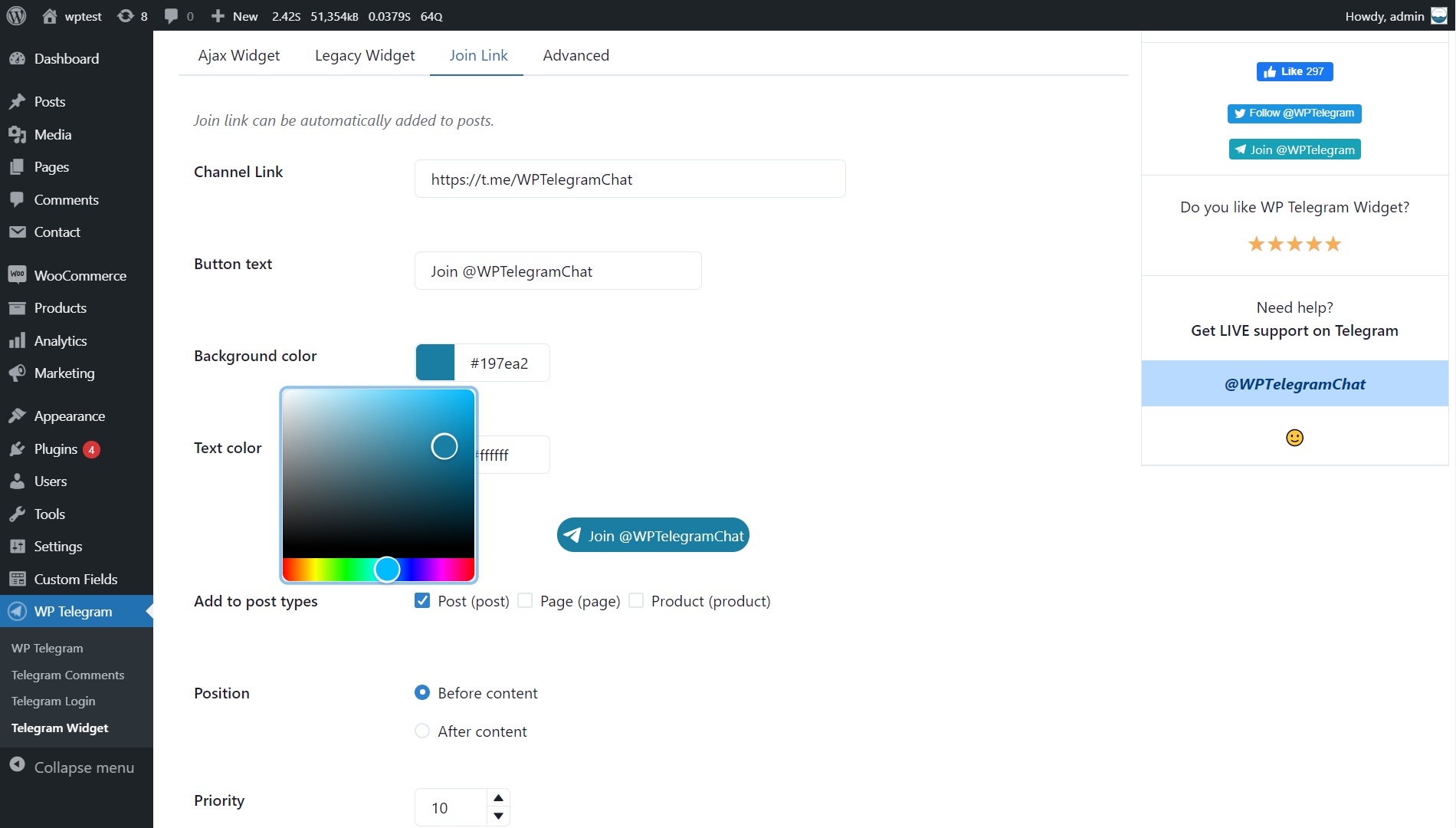Click Join @WPTelegramChat preview button

[653, 535]
